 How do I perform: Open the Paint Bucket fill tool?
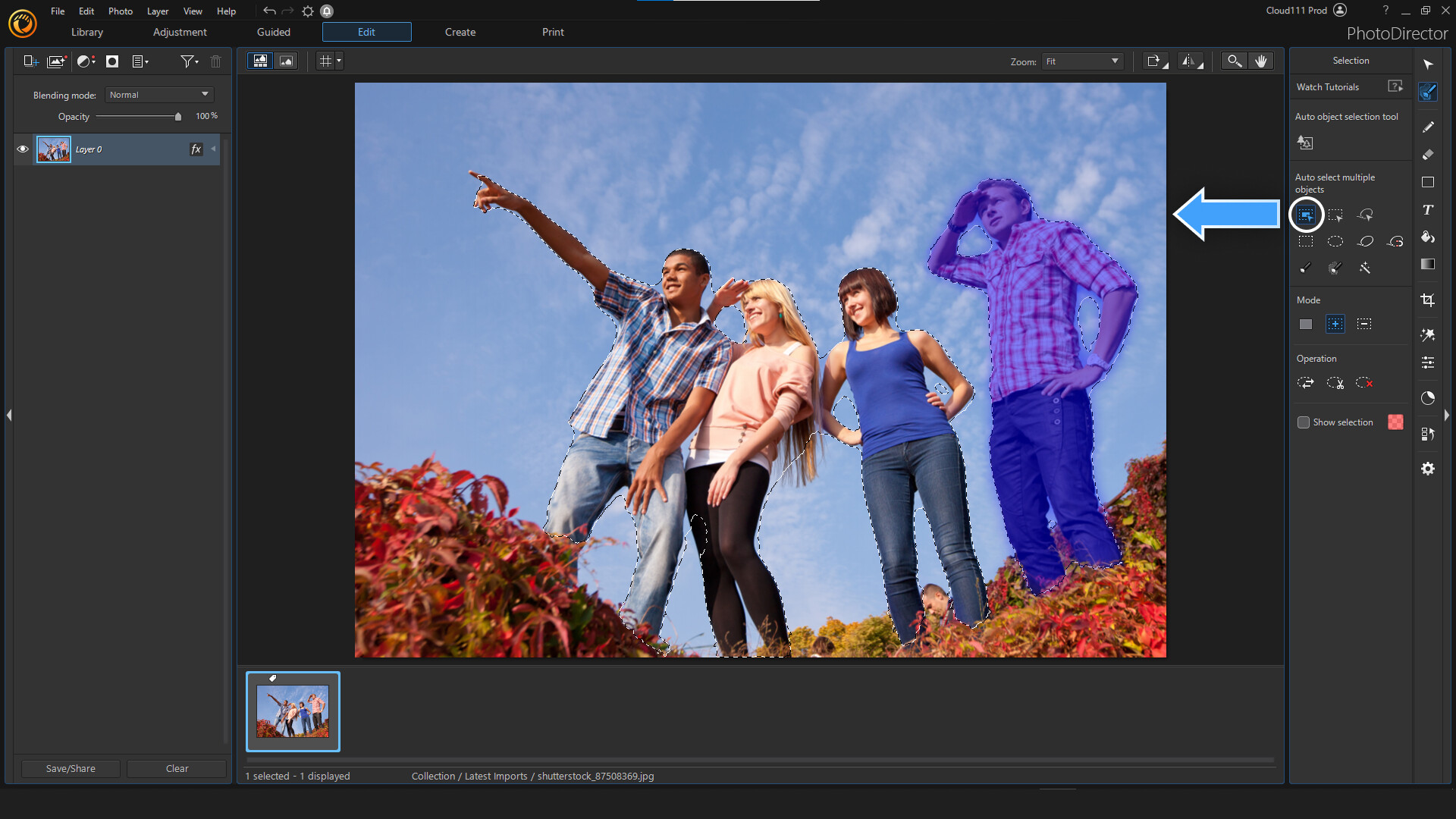(x=1427, y=237)
